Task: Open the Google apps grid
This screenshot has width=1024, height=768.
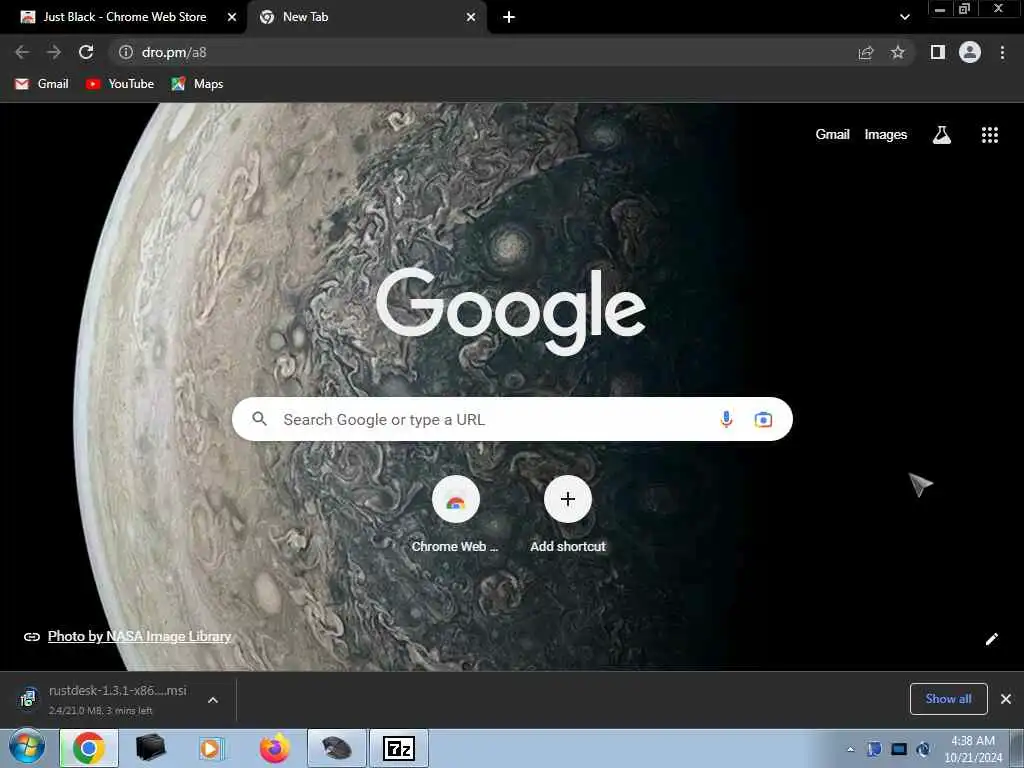Action: pyautogui.click(x=990, y=135)
